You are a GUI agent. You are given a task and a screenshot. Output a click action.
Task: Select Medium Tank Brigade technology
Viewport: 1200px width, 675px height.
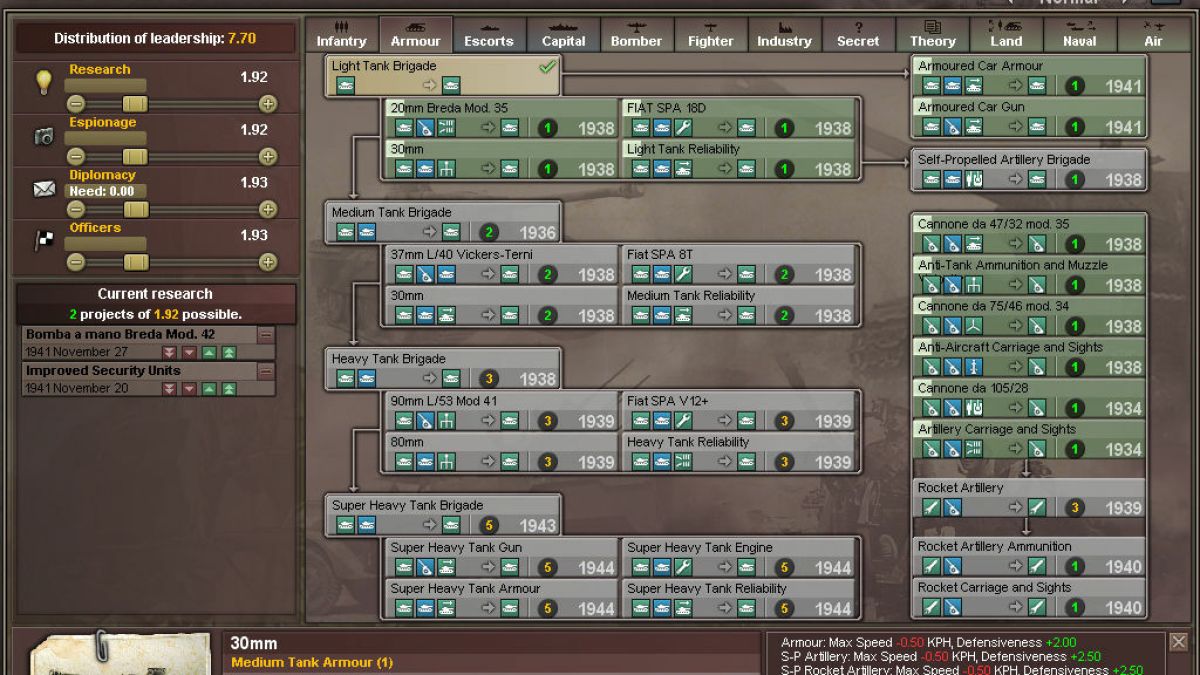[x=443, y=222]
